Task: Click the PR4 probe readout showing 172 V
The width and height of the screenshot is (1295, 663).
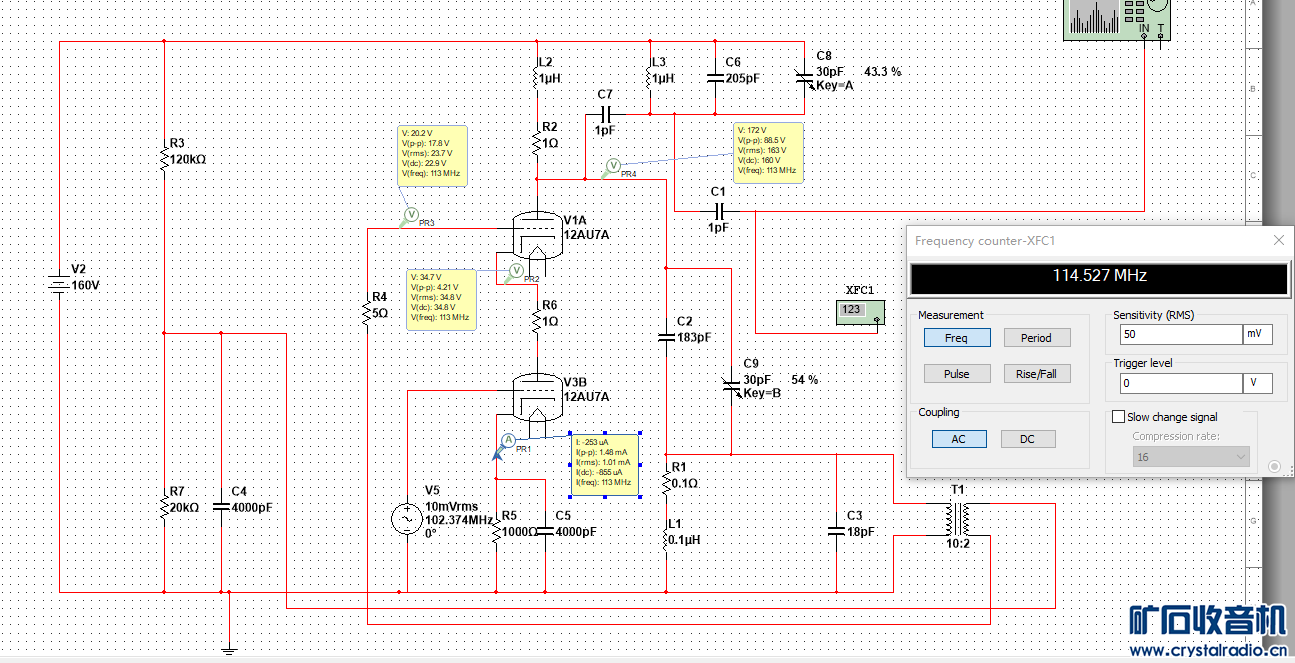Action: point(769,153)
